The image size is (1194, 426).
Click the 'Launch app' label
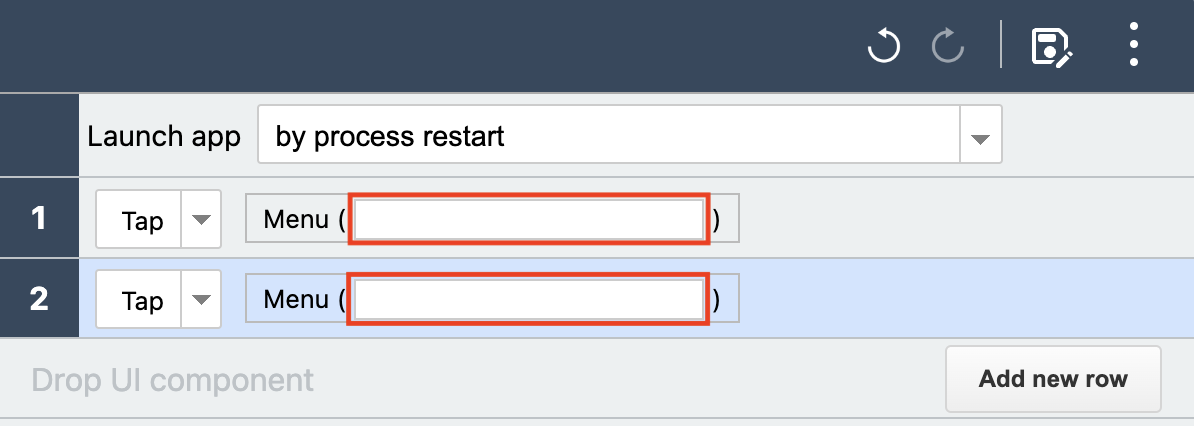164,136
